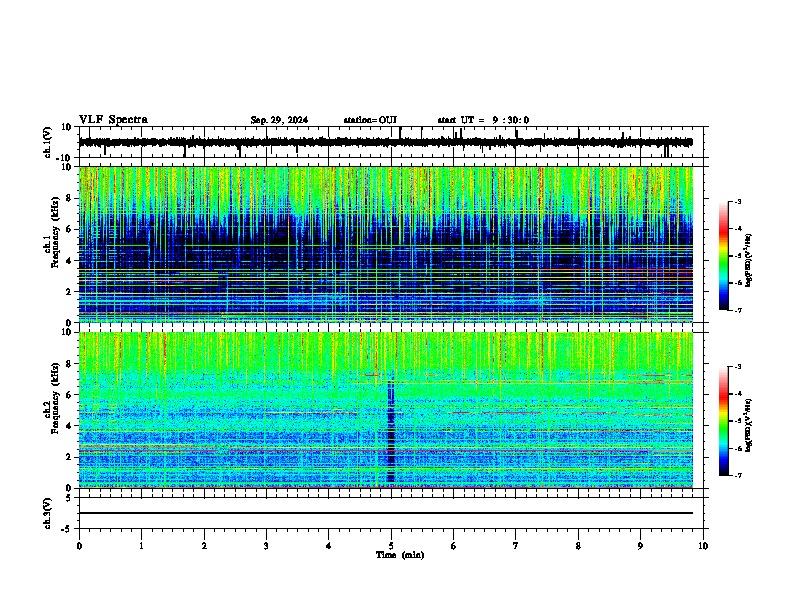Click the ch.1 colorbar "log(PSD)" label
The height and width of the screenshot is (612, 792).
pyautogui.click(x=748, y=260)
